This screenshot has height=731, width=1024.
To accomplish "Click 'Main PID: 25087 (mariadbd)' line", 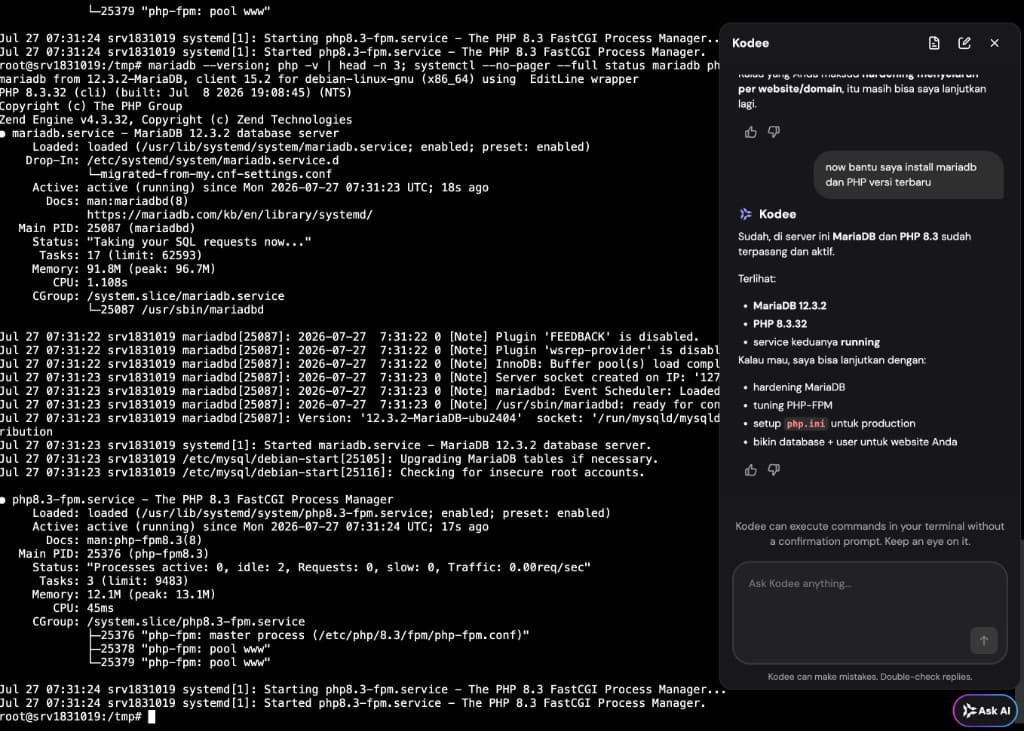I will click(x=106, y=228).
